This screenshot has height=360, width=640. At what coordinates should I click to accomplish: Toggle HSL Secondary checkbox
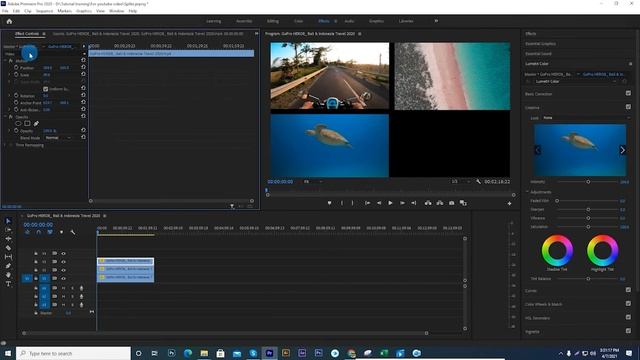pyautogui.click(x=628, y=317)
